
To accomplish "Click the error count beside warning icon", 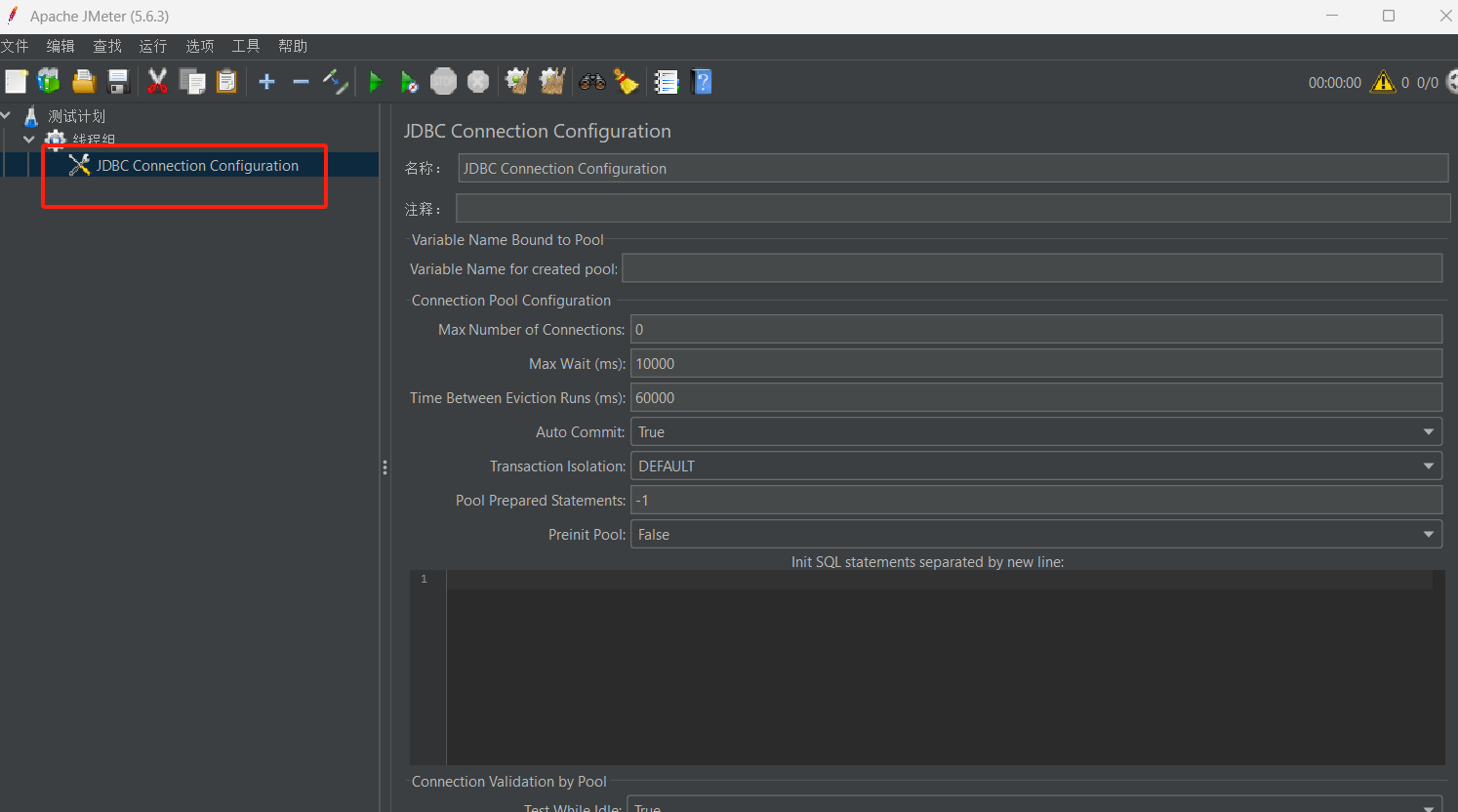I will point(1405,83).
